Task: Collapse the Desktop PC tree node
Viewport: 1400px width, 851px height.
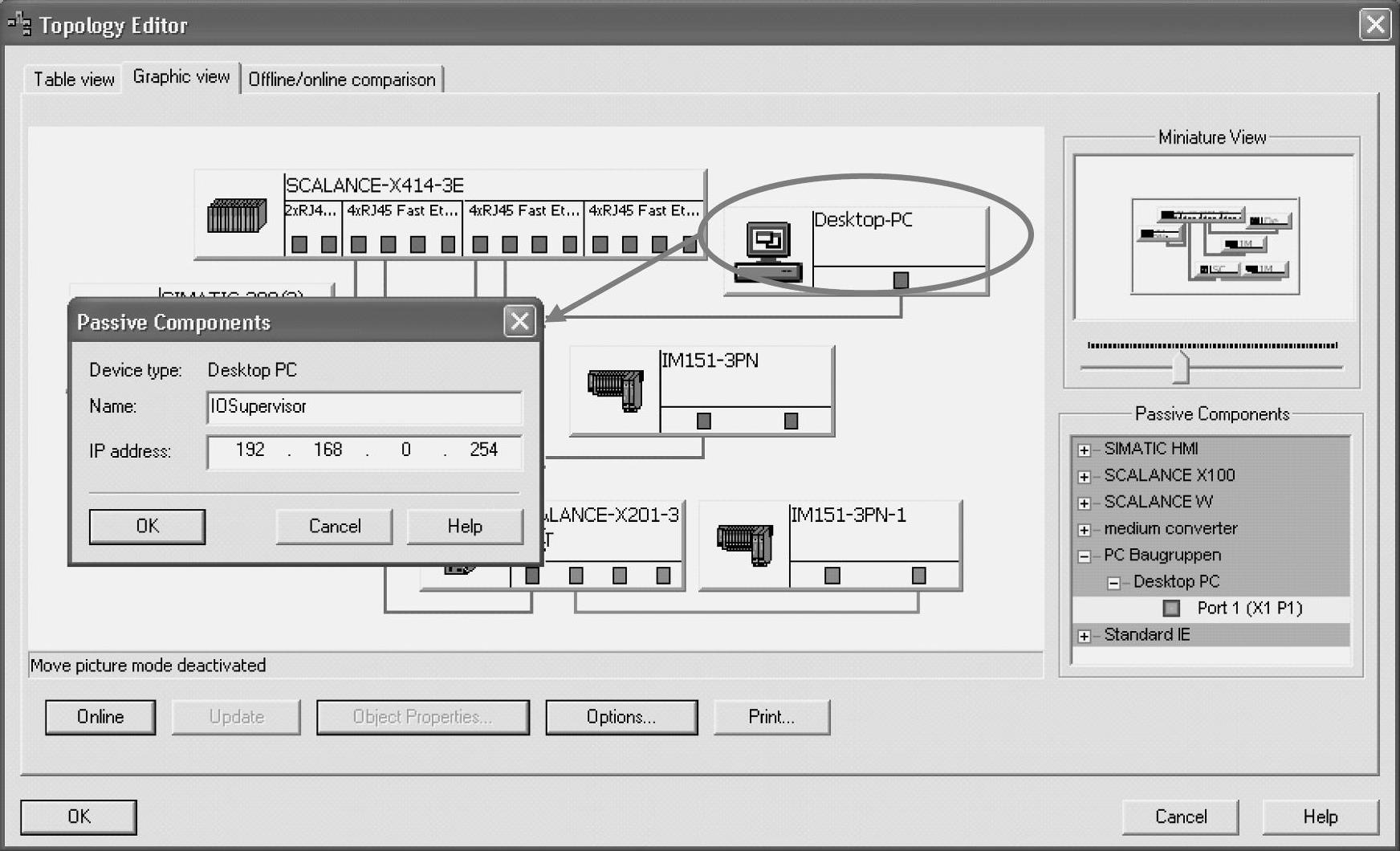Action: (x=1114, y=583)
